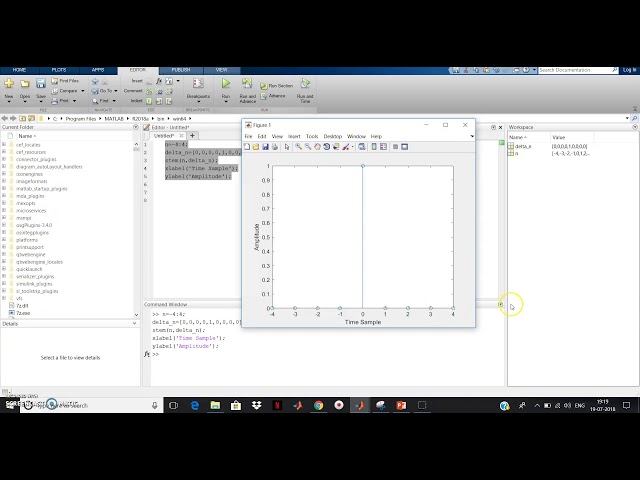This screenshot has width=640, height=480.
Task: Click the Insert function fx icon
Action: tap(159, 81)
